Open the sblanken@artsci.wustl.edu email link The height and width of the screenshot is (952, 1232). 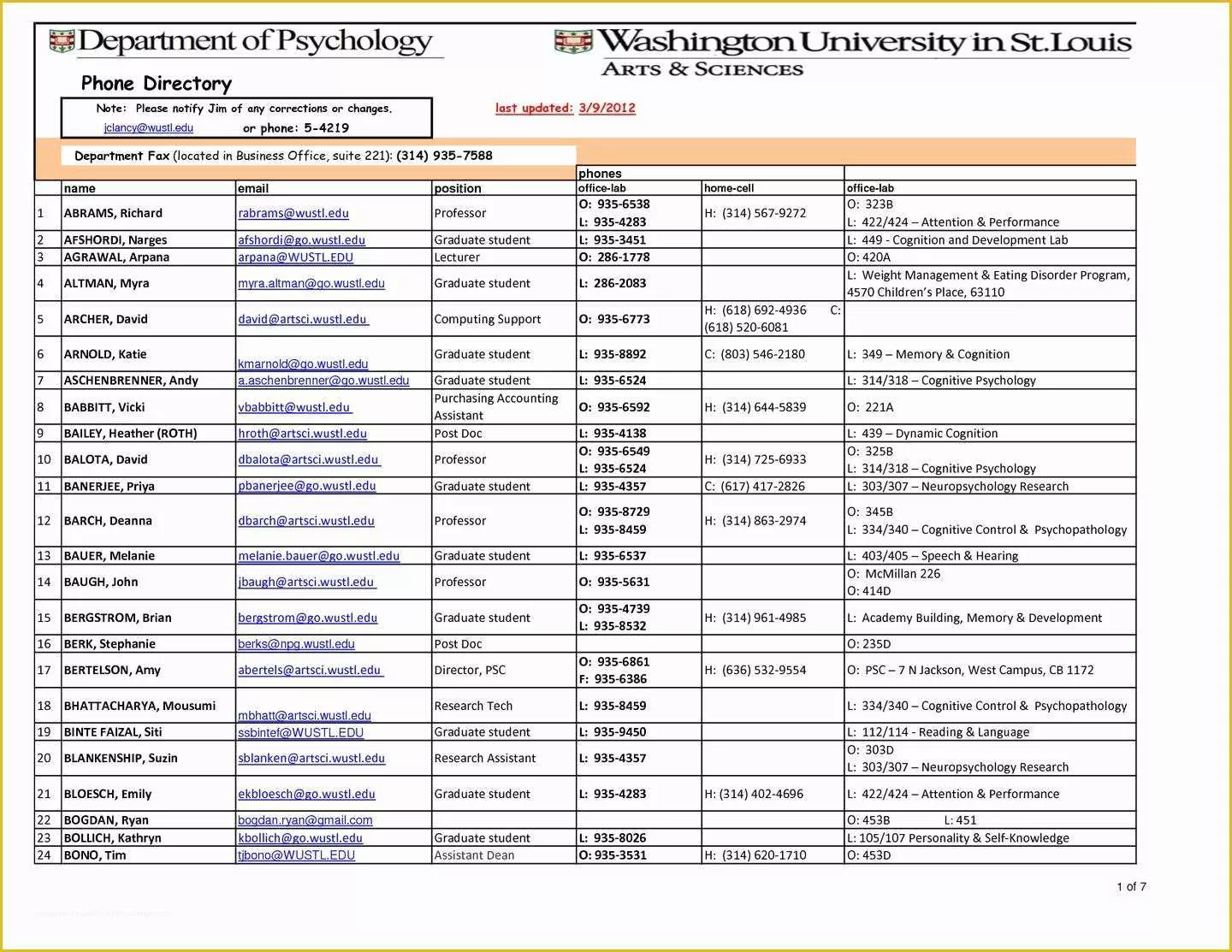(311, 758)
